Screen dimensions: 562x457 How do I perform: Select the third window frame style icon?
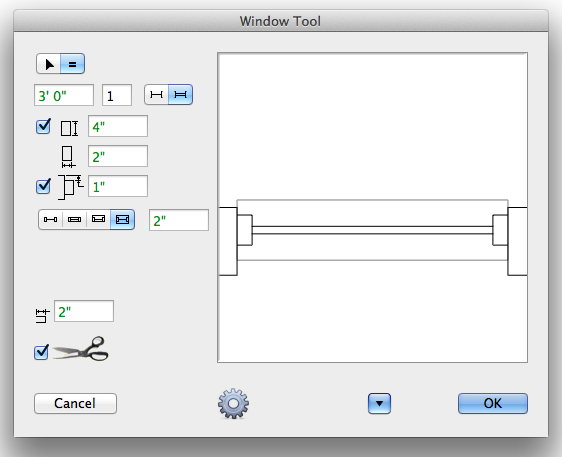pyautogui.click(x=98, y=219)
